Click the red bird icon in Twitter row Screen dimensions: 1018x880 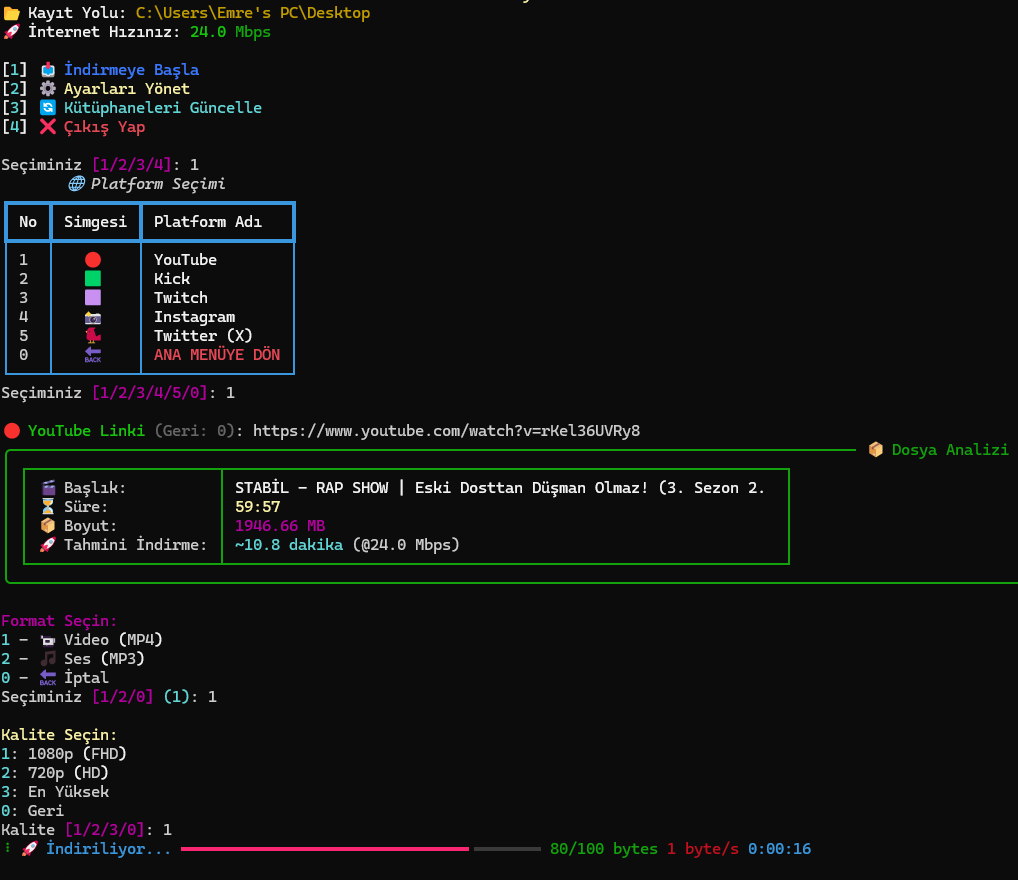coord(93,336)
